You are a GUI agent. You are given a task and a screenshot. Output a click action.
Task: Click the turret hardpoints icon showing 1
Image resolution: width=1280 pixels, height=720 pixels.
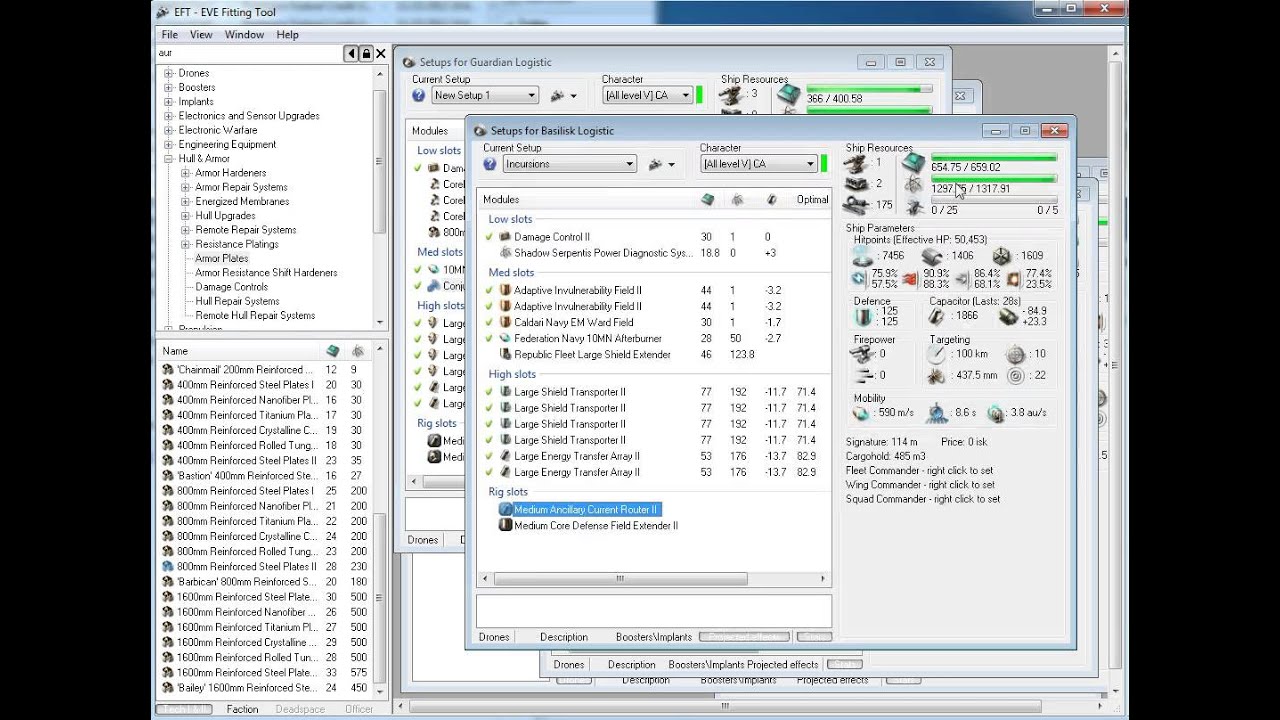point(856,163)
